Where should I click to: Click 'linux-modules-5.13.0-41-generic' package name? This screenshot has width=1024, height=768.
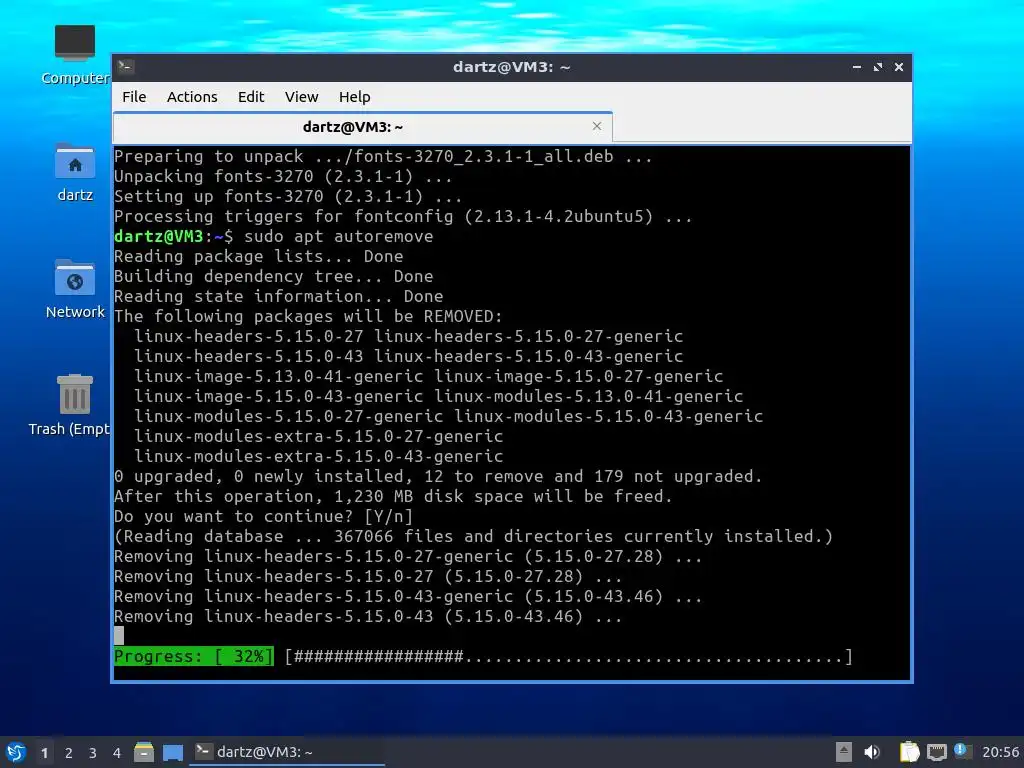588,396
